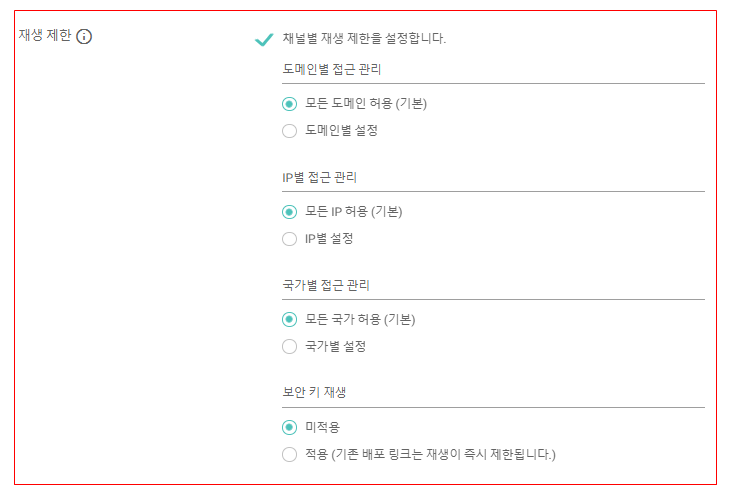Click the (기본) text after 모든 도메인 허용

point(411,103)
